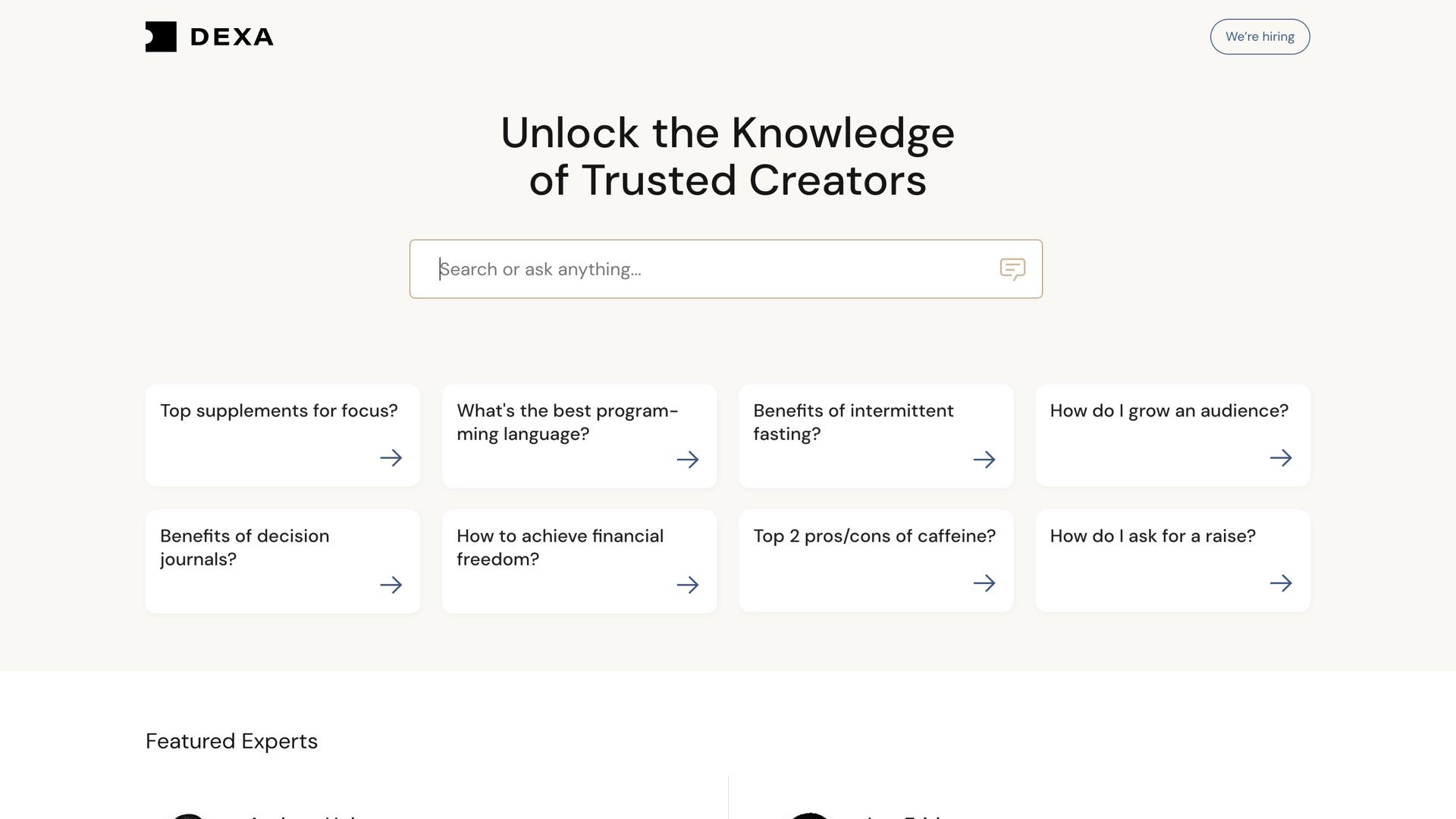Screen dimensions: 1456x819
Task: Open "Benefits of decision journals?" question text
Action: [244, 548]
